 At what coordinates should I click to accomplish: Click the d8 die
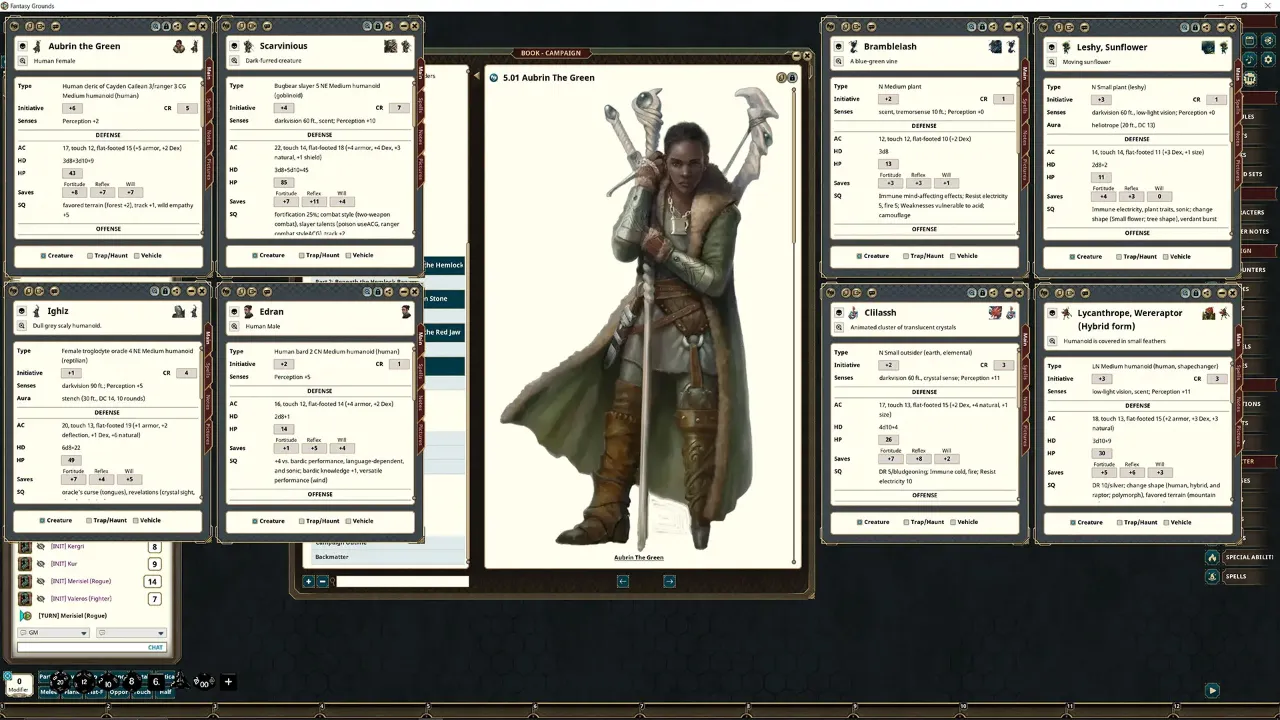point(132,682)
